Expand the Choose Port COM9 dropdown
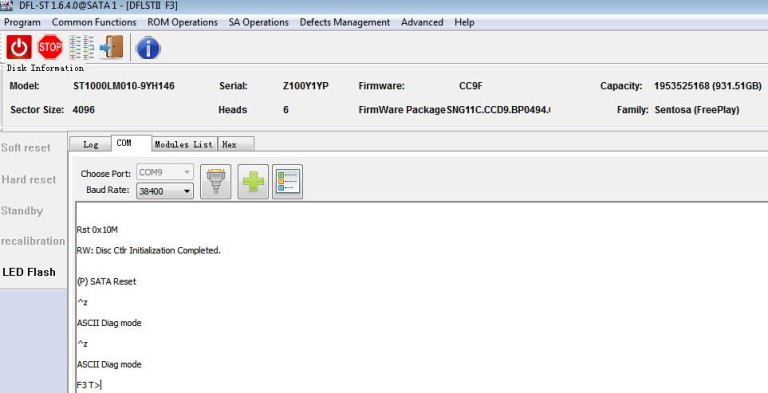This screenshot has height=393, width=768. (165, 172)
